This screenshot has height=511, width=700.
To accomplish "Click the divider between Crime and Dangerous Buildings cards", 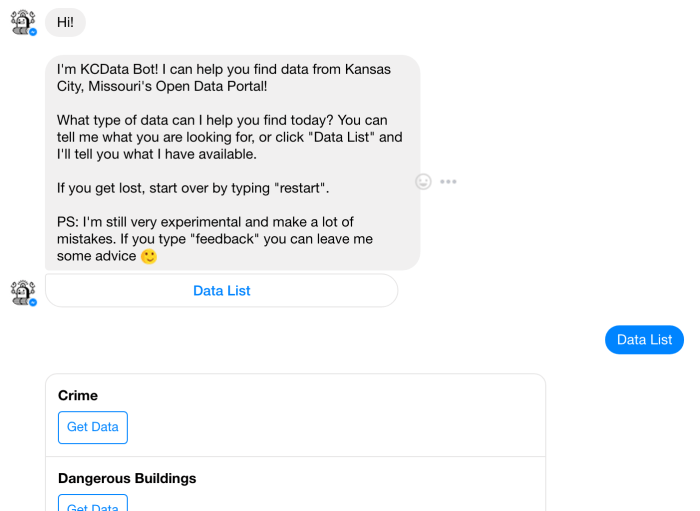I will point(295,457).
